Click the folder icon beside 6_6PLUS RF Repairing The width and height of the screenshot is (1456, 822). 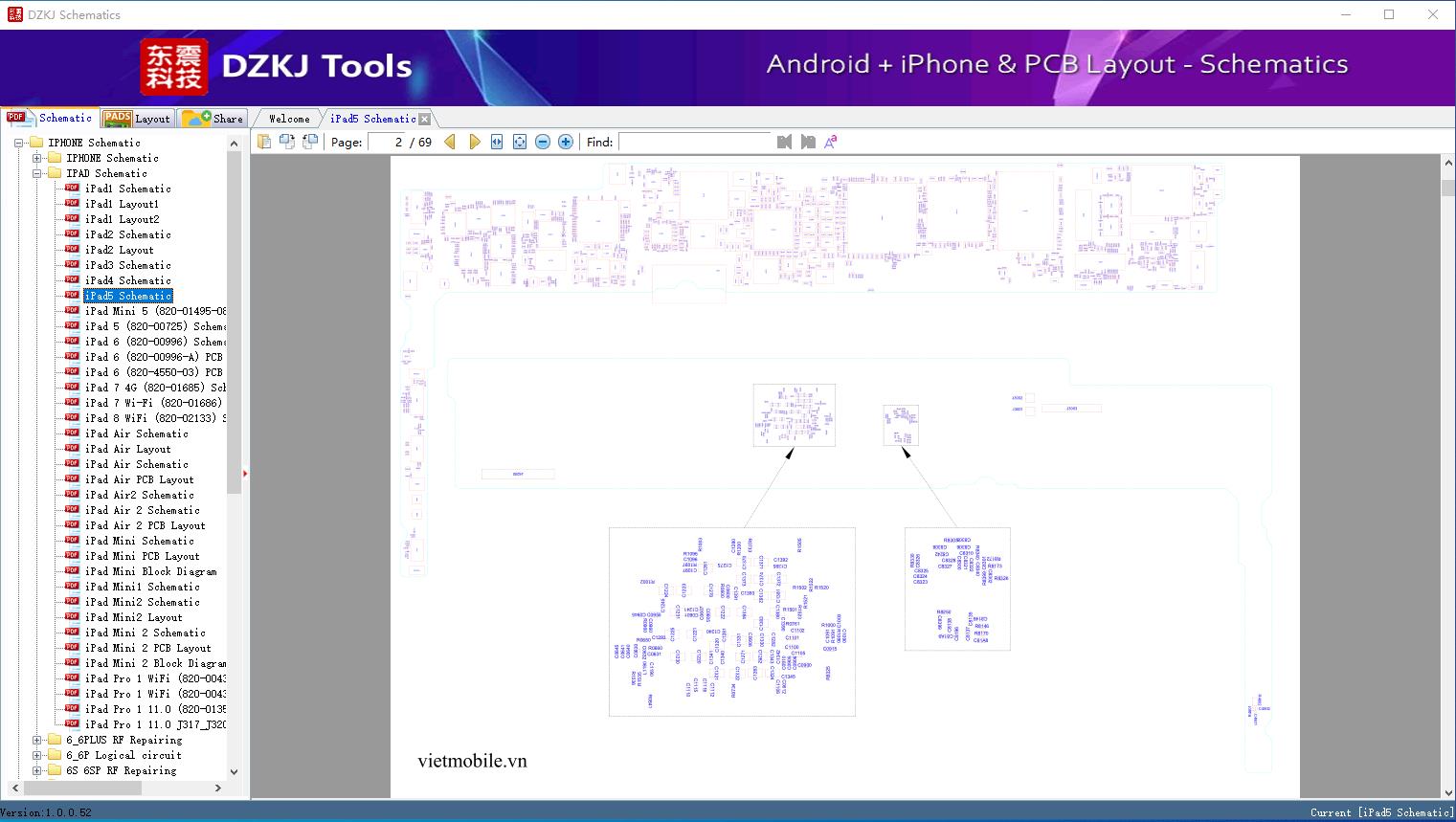(x=55, y=740)
